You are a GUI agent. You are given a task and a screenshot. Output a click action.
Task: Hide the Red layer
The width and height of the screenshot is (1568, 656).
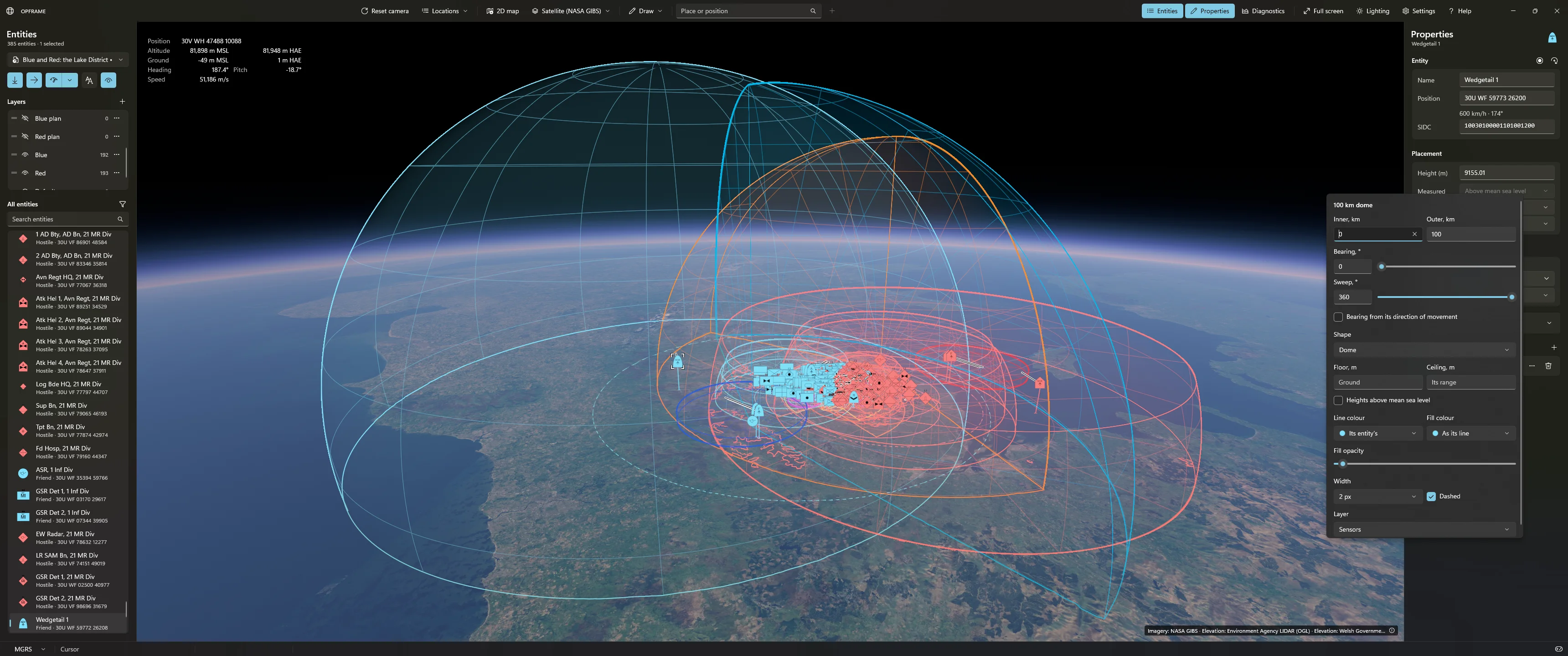coord(25,174)
